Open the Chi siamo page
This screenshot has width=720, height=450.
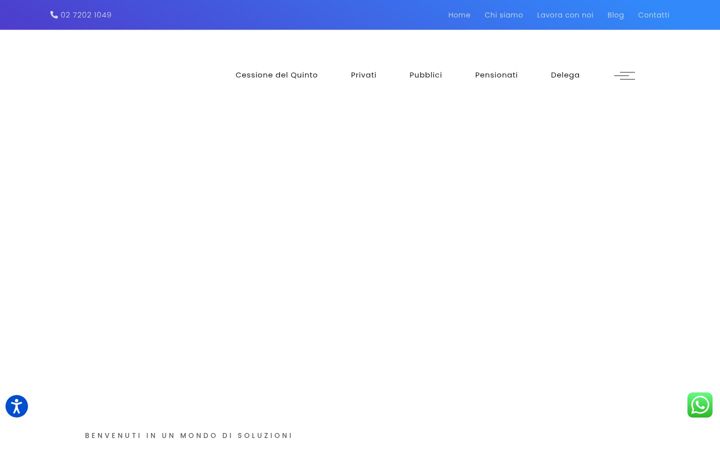[504, 15]
